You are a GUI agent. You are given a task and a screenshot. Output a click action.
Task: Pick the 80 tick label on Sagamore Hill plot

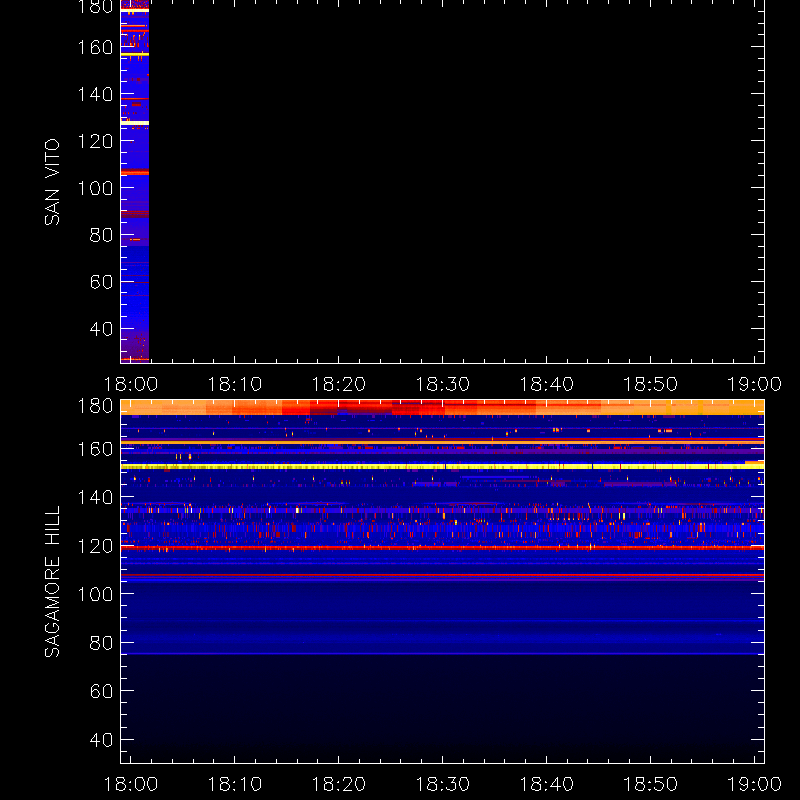(101, 643)
